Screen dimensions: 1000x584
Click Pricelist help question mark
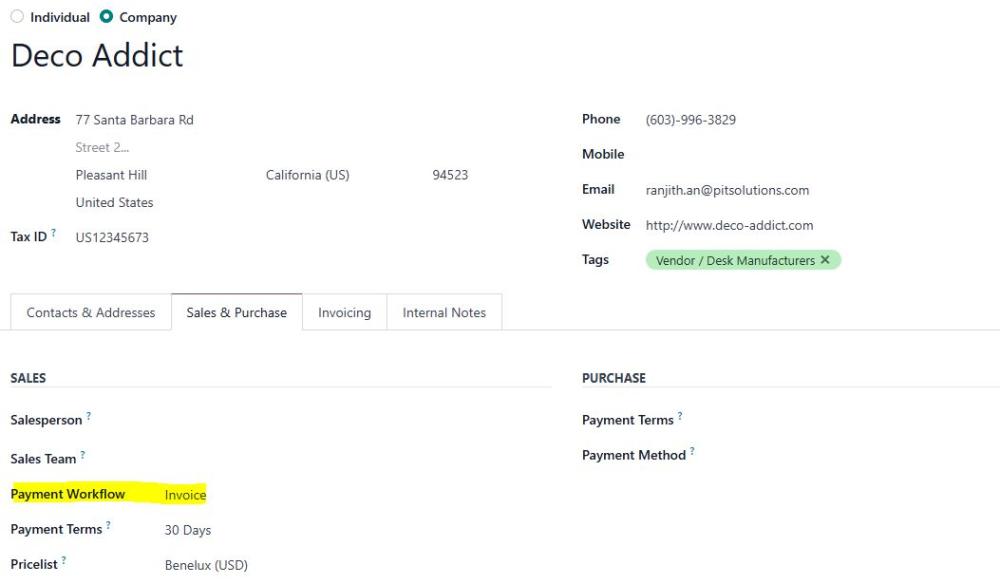point(64,560)
